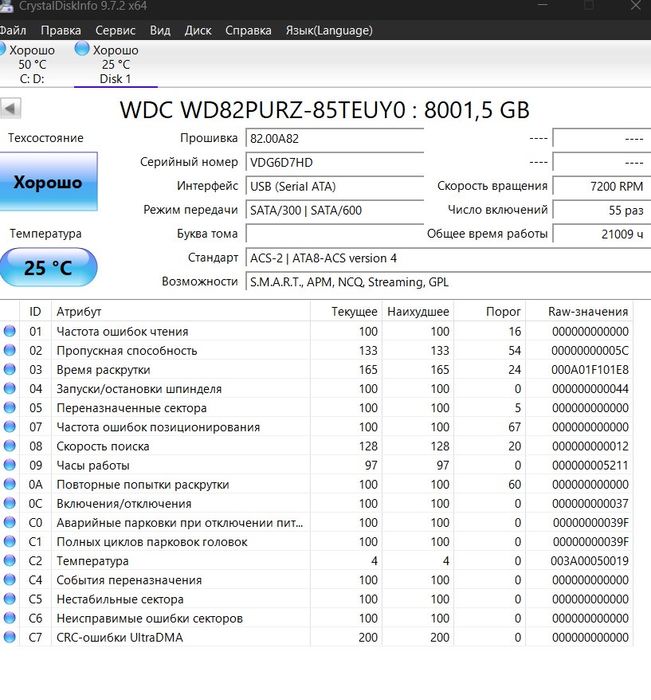Click status orb for attribute 04

[x=9, y=388]
